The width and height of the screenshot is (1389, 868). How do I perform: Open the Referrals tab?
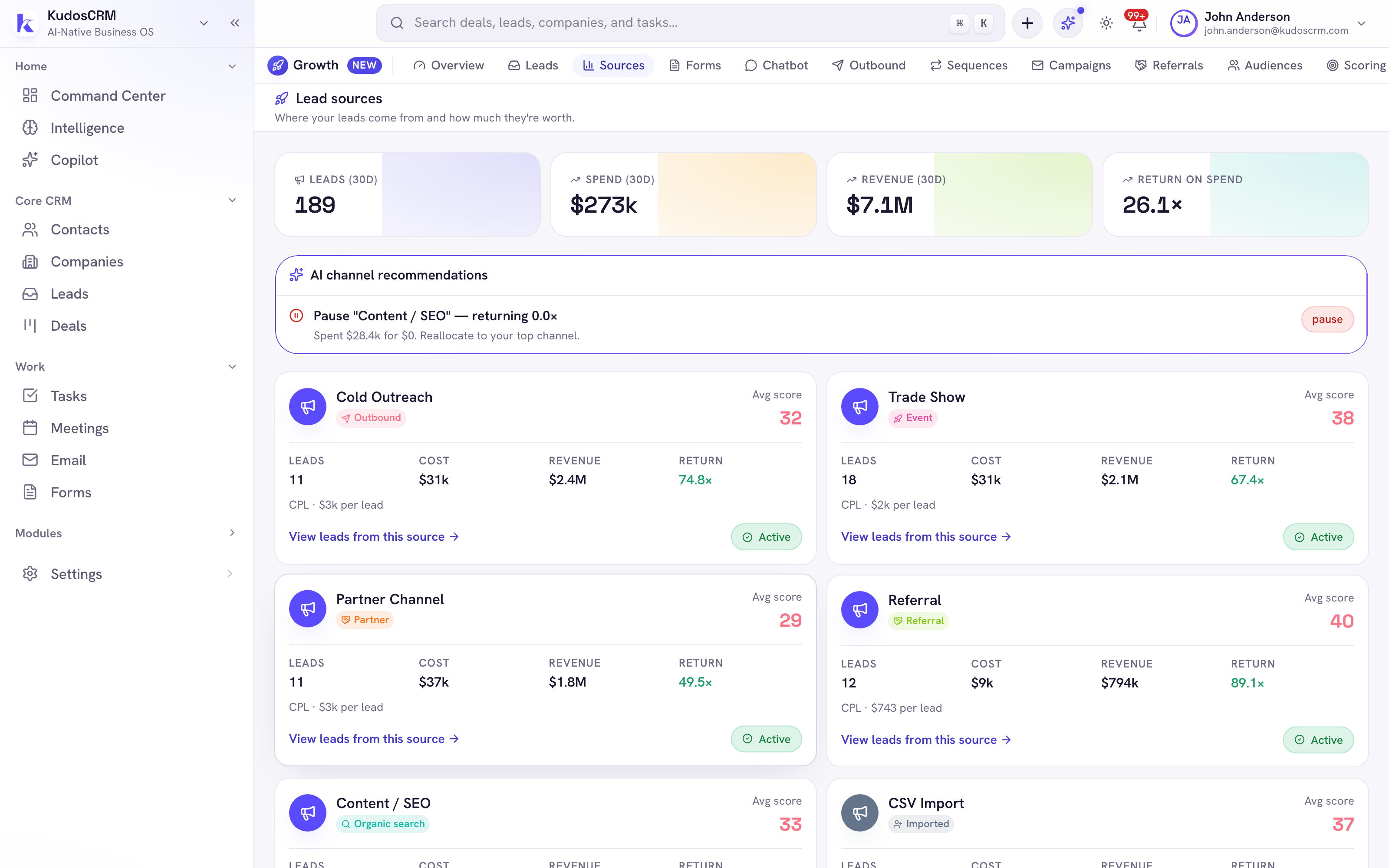pos(1169,66)
